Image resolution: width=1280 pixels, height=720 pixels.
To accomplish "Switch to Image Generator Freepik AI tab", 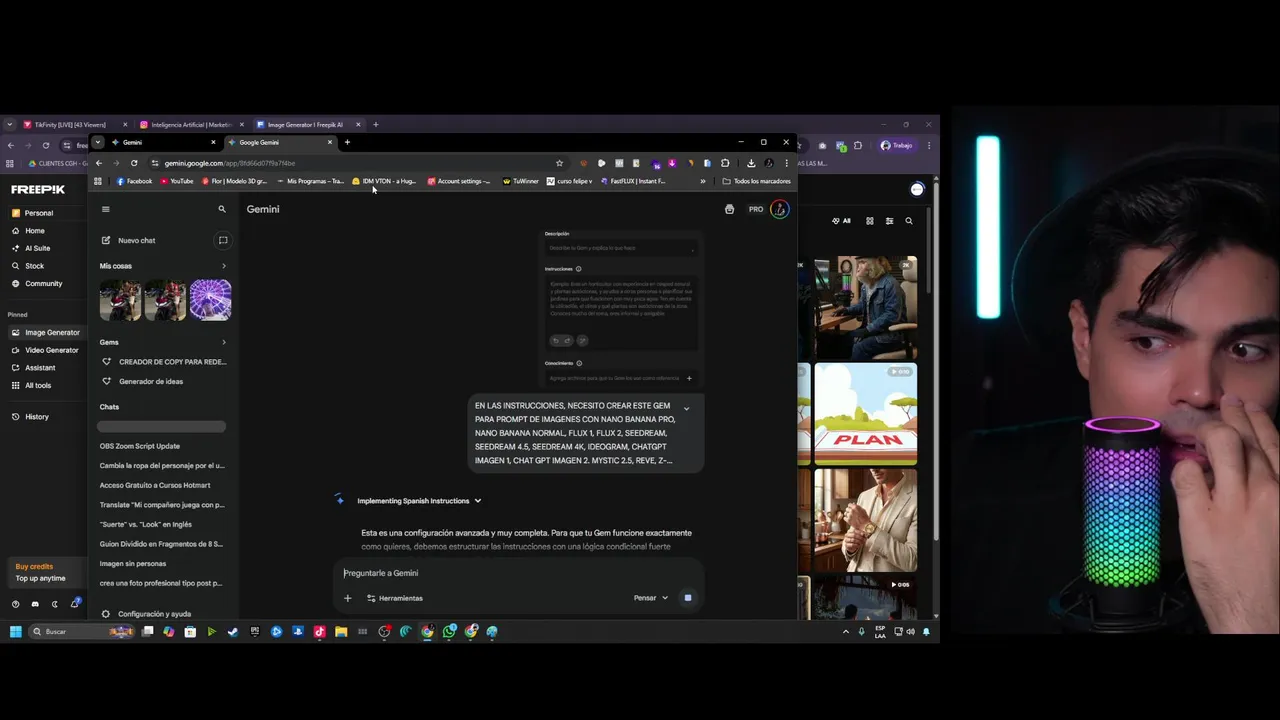I will 308,125.
